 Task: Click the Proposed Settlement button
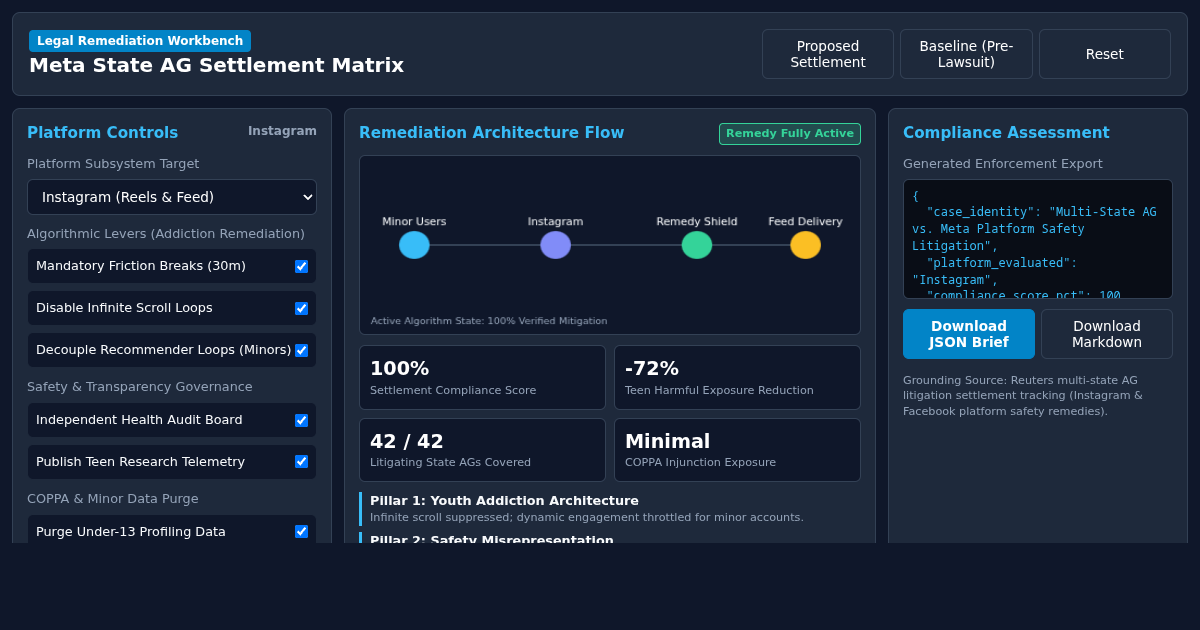[x=828, y=54]
